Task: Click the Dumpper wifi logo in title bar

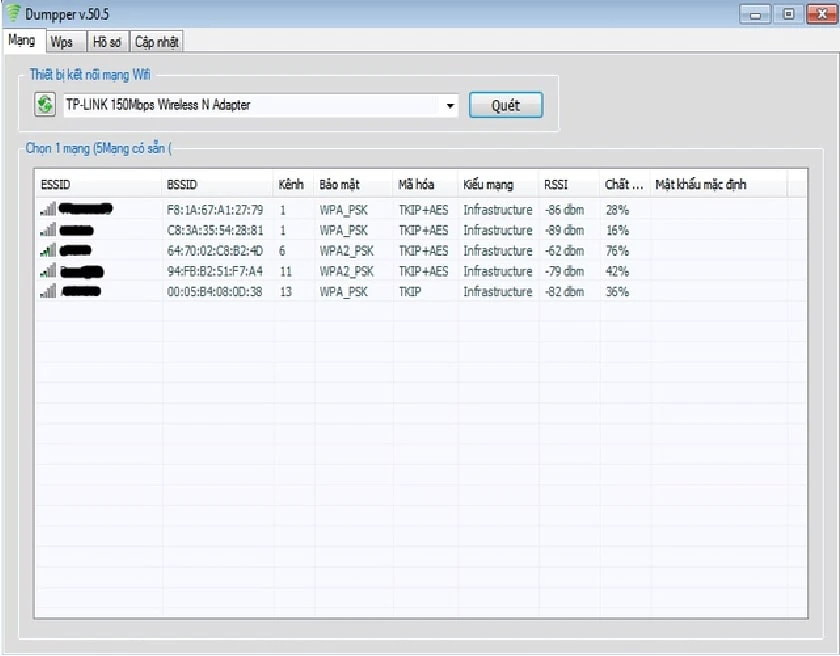Action: click(x=13, y=13)
